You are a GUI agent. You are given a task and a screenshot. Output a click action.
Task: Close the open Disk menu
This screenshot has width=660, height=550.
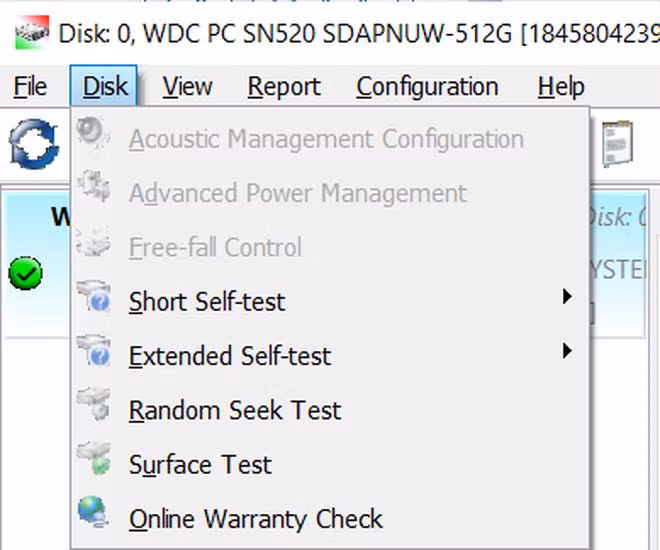105,87
